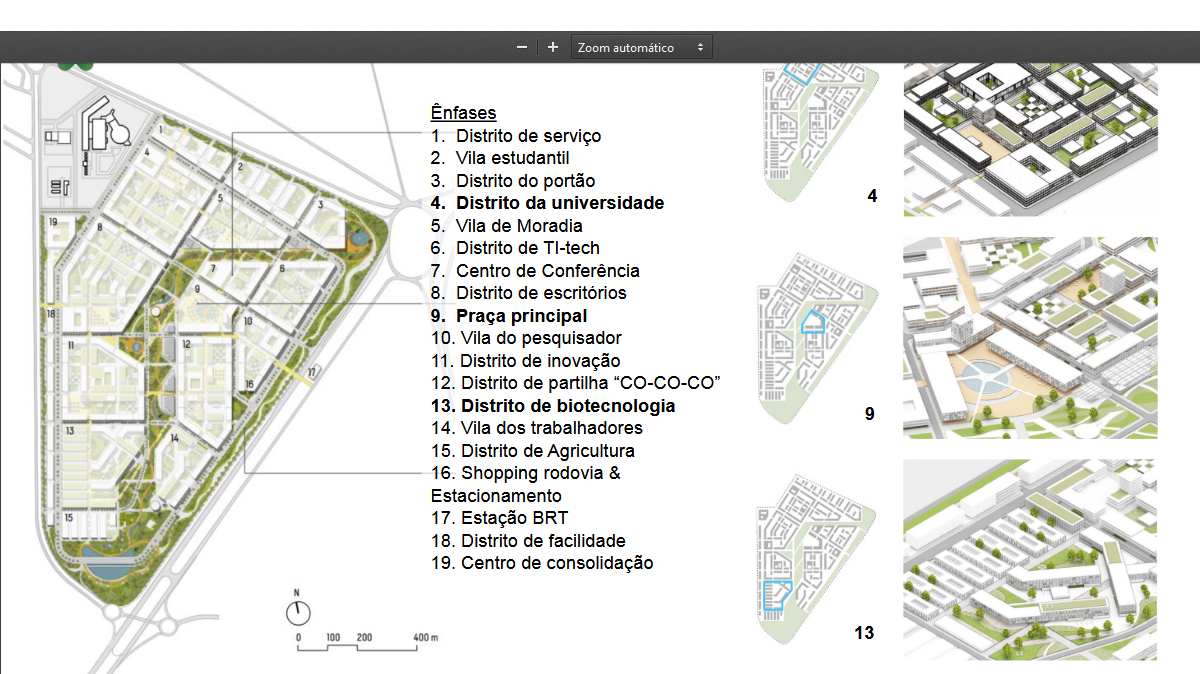
Task: Click the university district 3D rendering
Action: click(x=1030, y=139)
